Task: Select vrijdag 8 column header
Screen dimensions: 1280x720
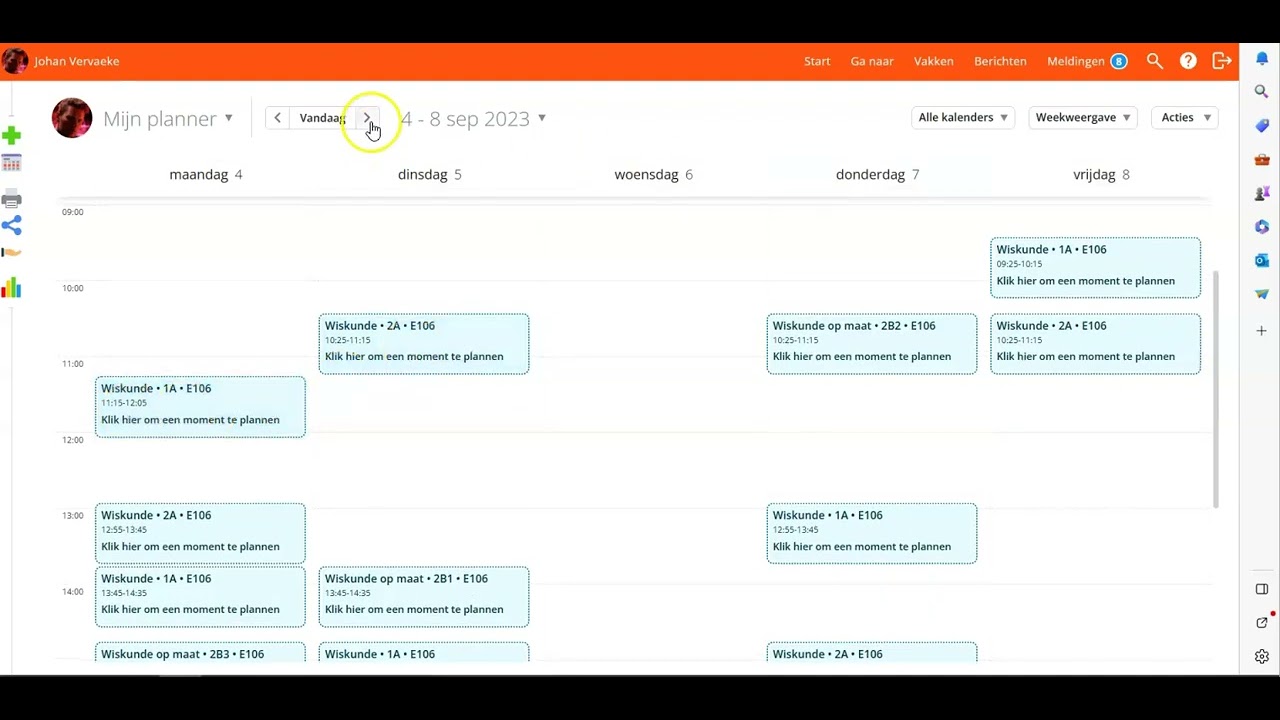Action: 1102,174
